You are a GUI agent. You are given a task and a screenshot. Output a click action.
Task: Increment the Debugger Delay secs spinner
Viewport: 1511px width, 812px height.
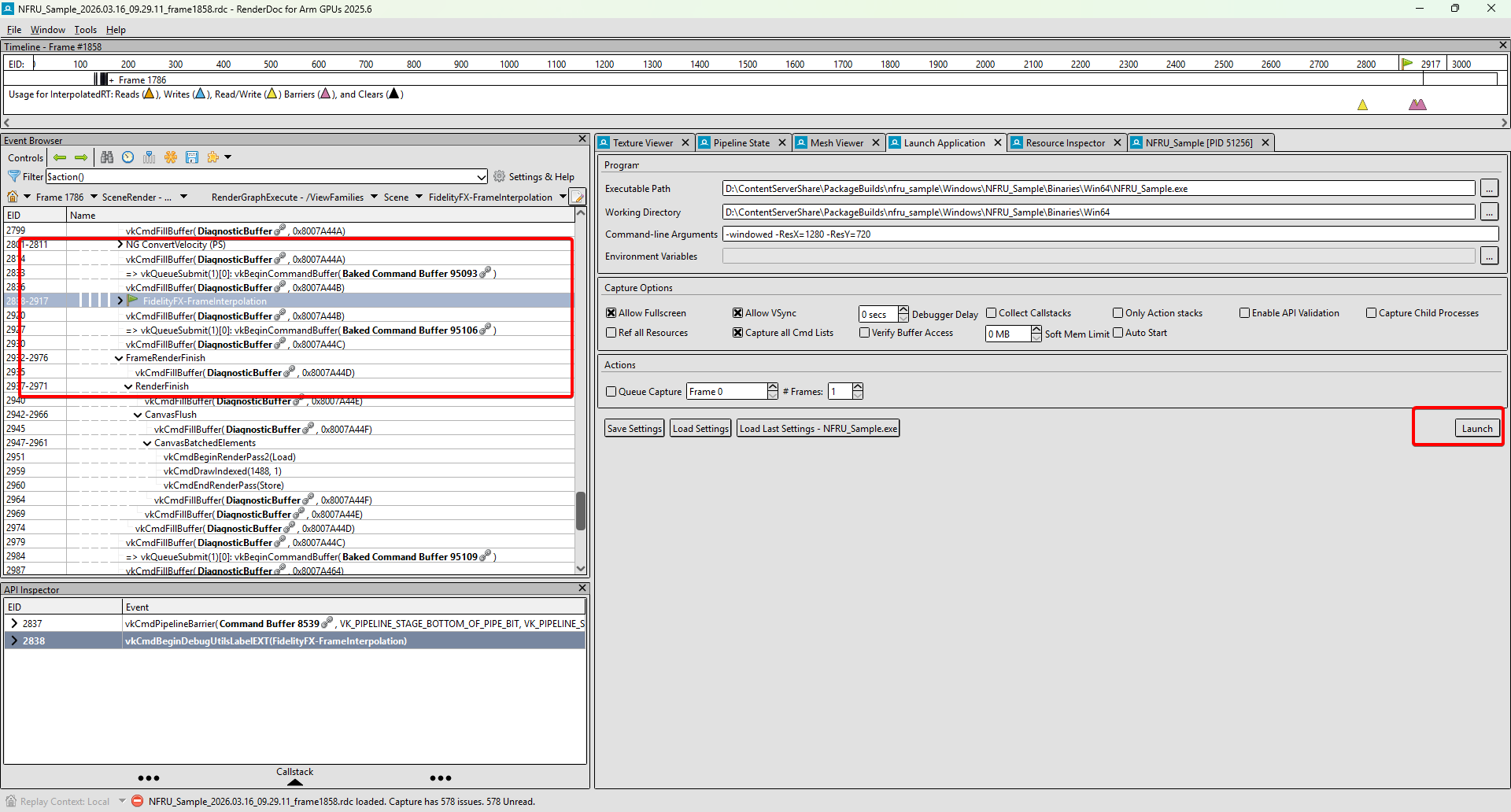(903, 309)
